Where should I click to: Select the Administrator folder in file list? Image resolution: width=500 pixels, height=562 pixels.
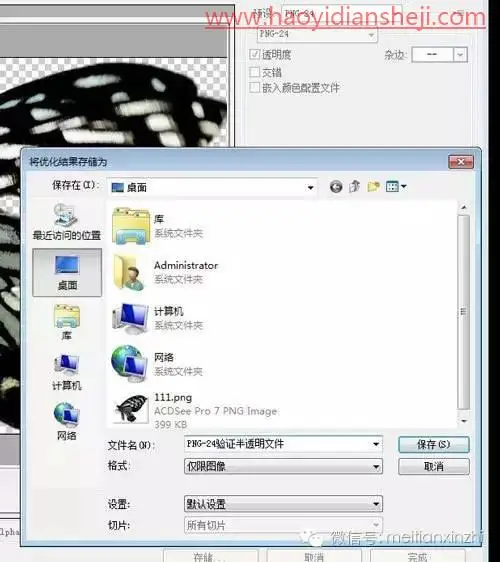coord(165,273)
